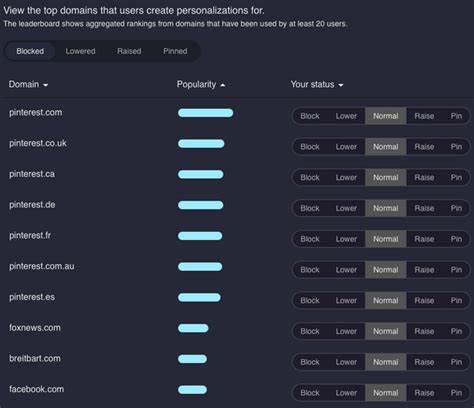This screenshot has height=408, width=474.
Task: Set pinterest.com to Lower
Action: [x=346, y=116]
